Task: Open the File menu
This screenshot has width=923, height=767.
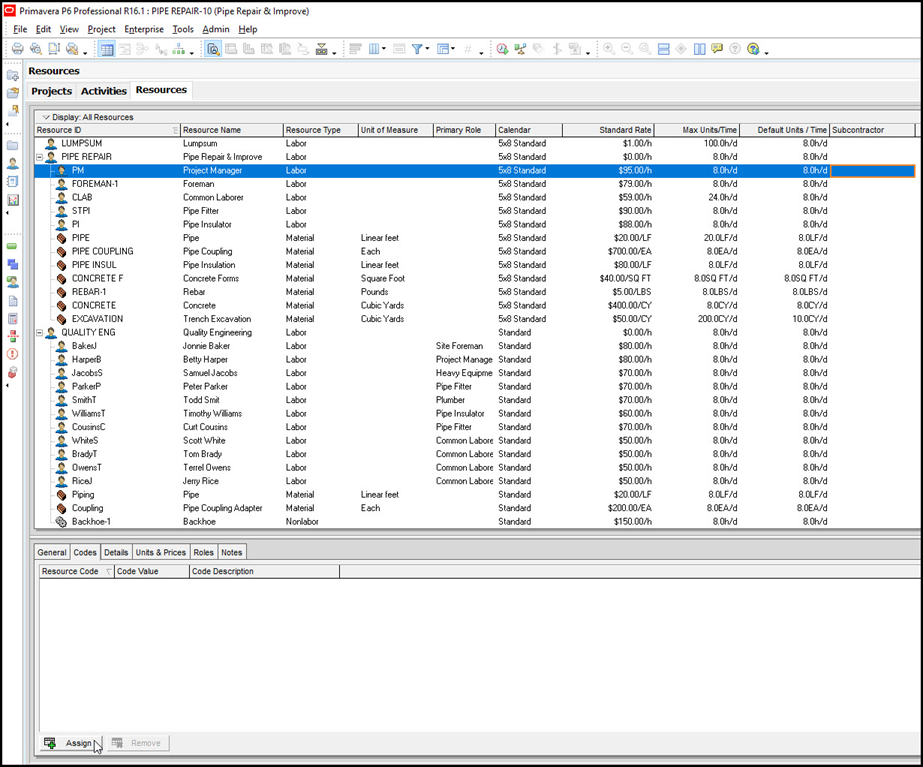Action: pyautogui.click(x=20, y=29)
